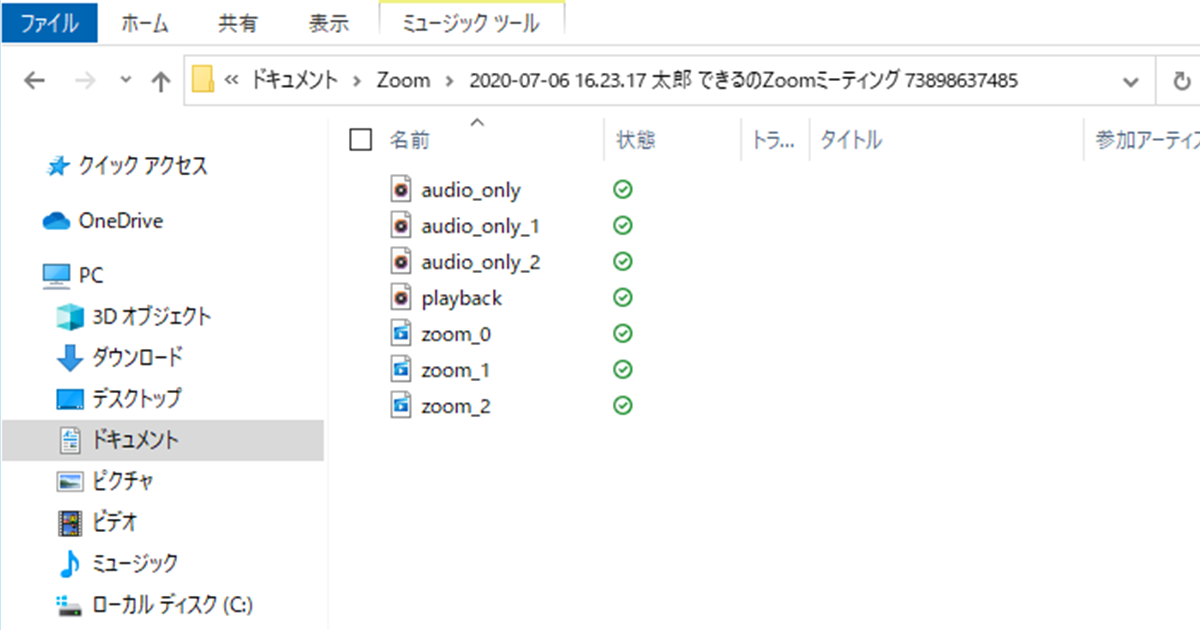Screen dimensions: 1200x630
Task: Expand the hidden path chevron in address bar
Action: coord(232,81)
